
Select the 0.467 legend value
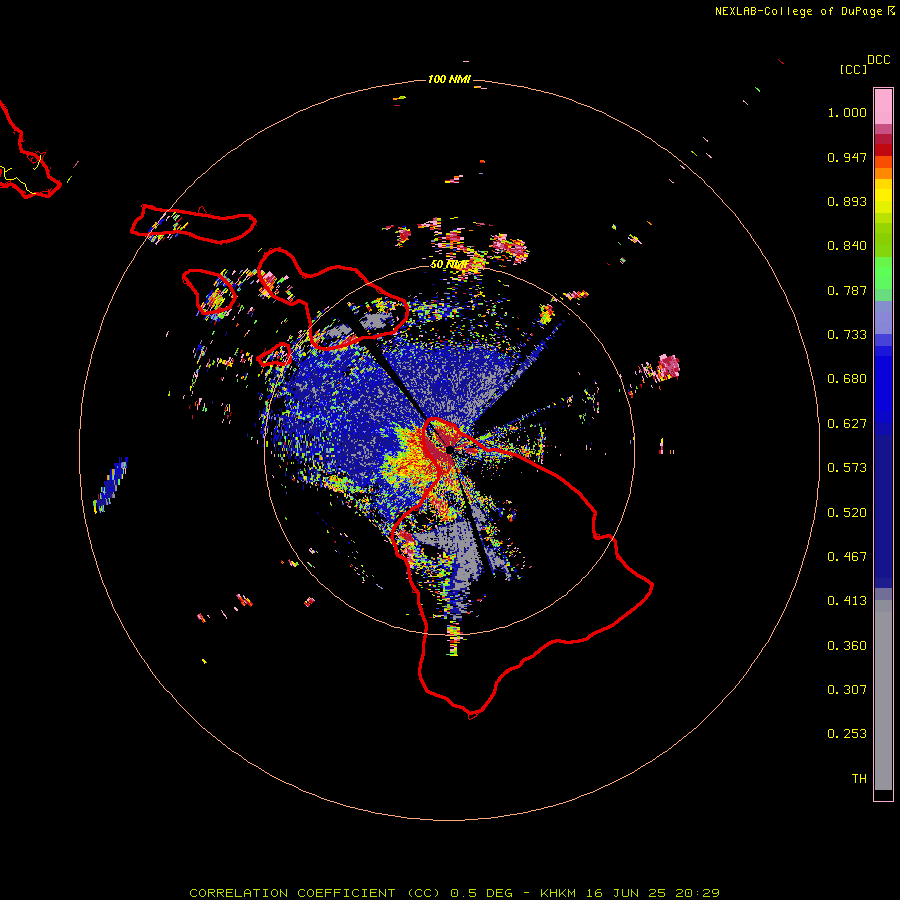[847, 557]
